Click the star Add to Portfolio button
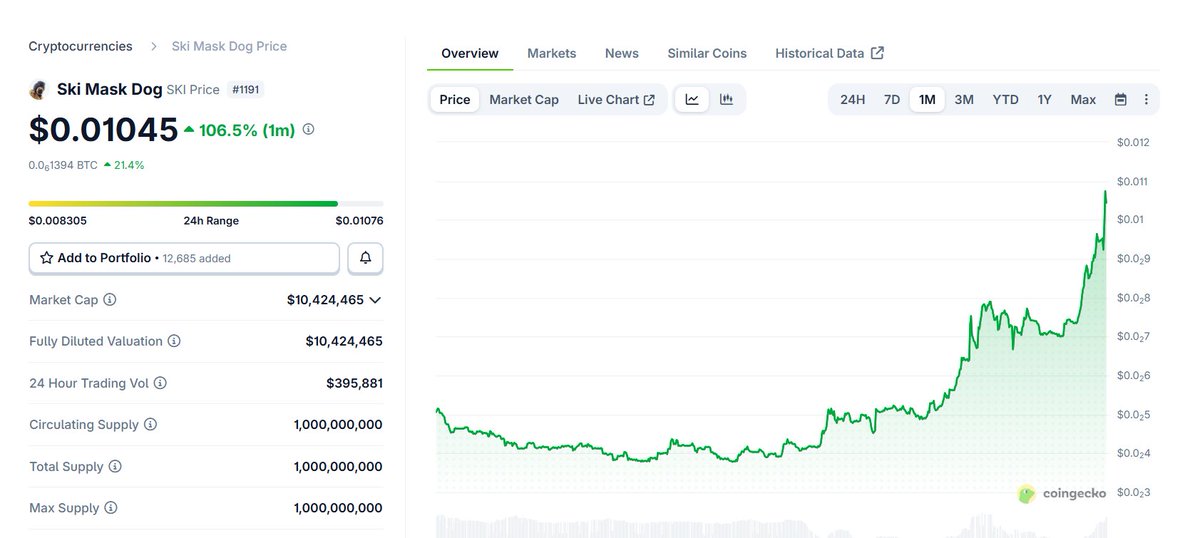Screen dimensions: 1200x538 tap(184, 258)
